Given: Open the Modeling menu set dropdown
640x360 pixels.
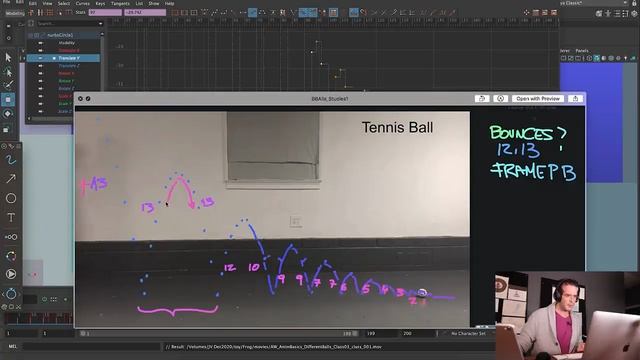Looking at the screenshot, I should 15,13.
